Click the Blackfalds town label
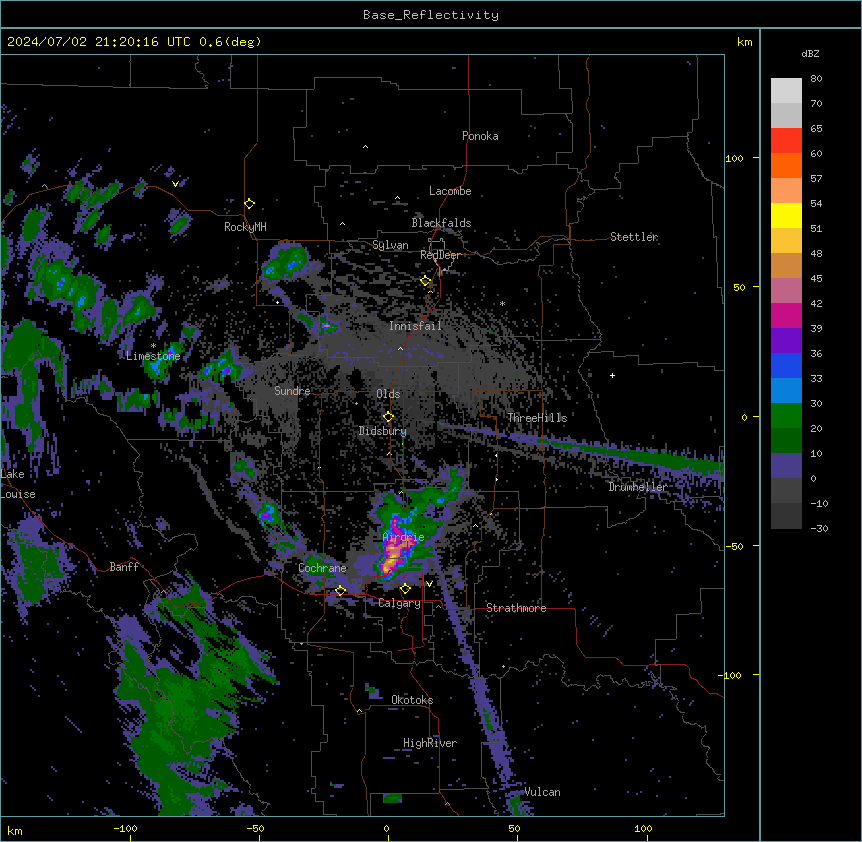The height and width of the screenshot is (842, 862). (441, 223)
